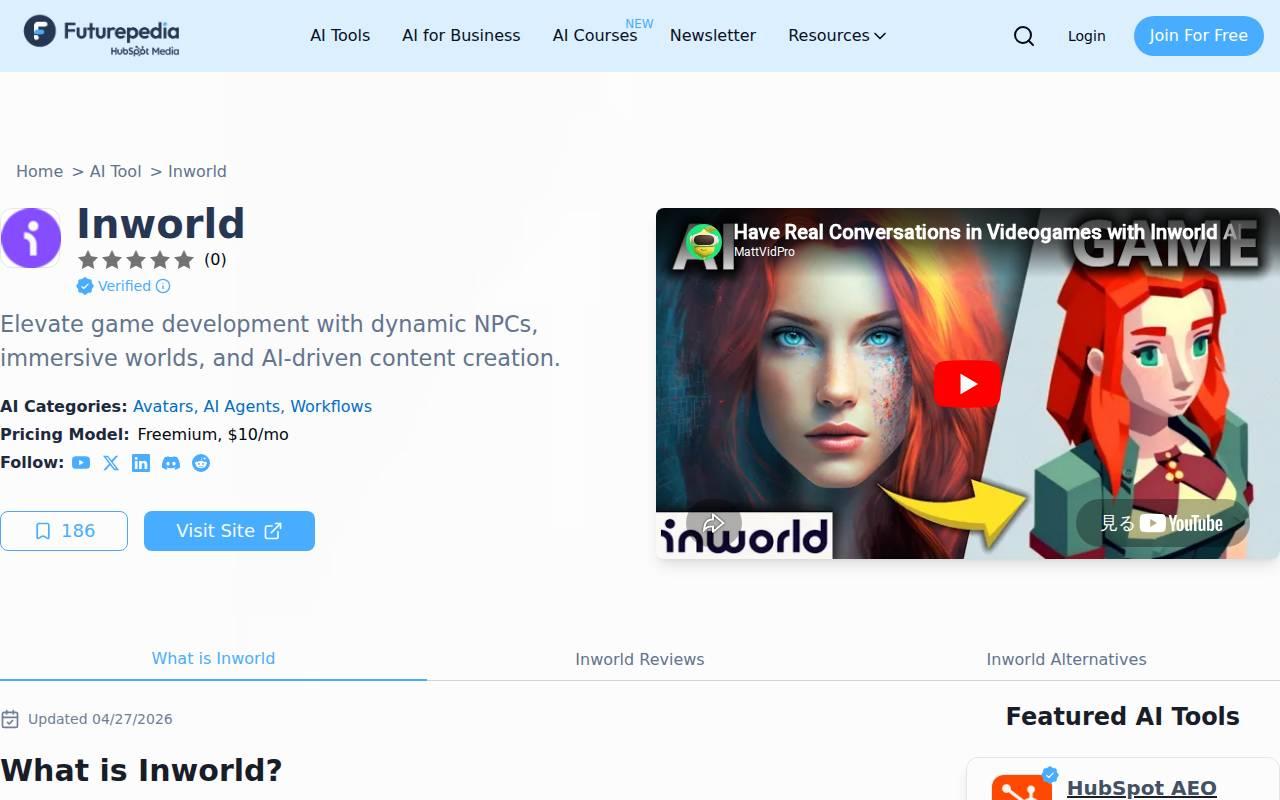Open Inworld's LinkedIn follow icon
This screenshot has width=1280, height=800.
(141, 463)
